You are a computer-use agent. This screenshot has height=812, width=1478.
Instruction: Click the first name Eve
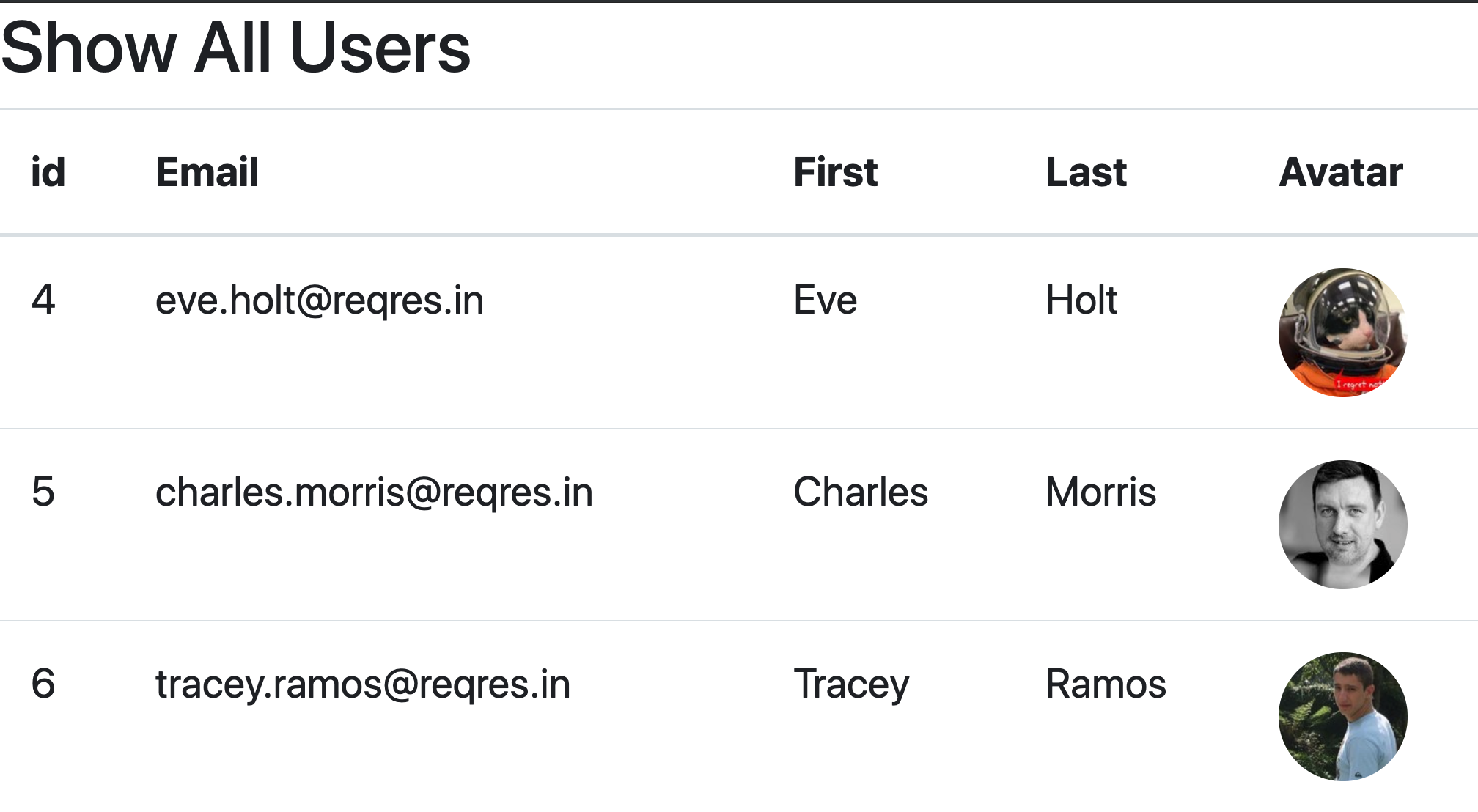coord(826,300)
